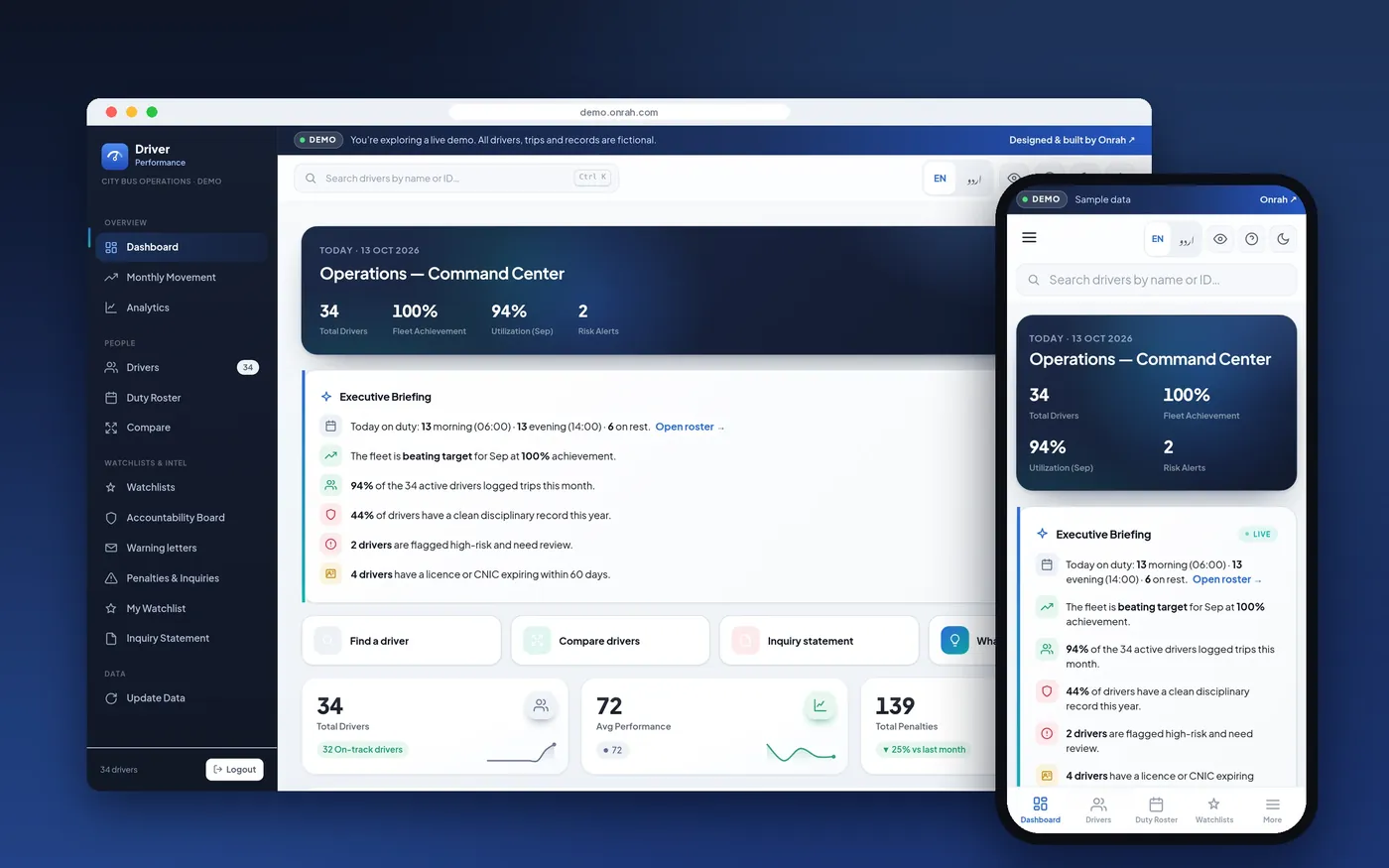Click the lightbulb quick action icon
Image resolution: width=1389 pixels, height=868 pixels.
click(954, 640)
